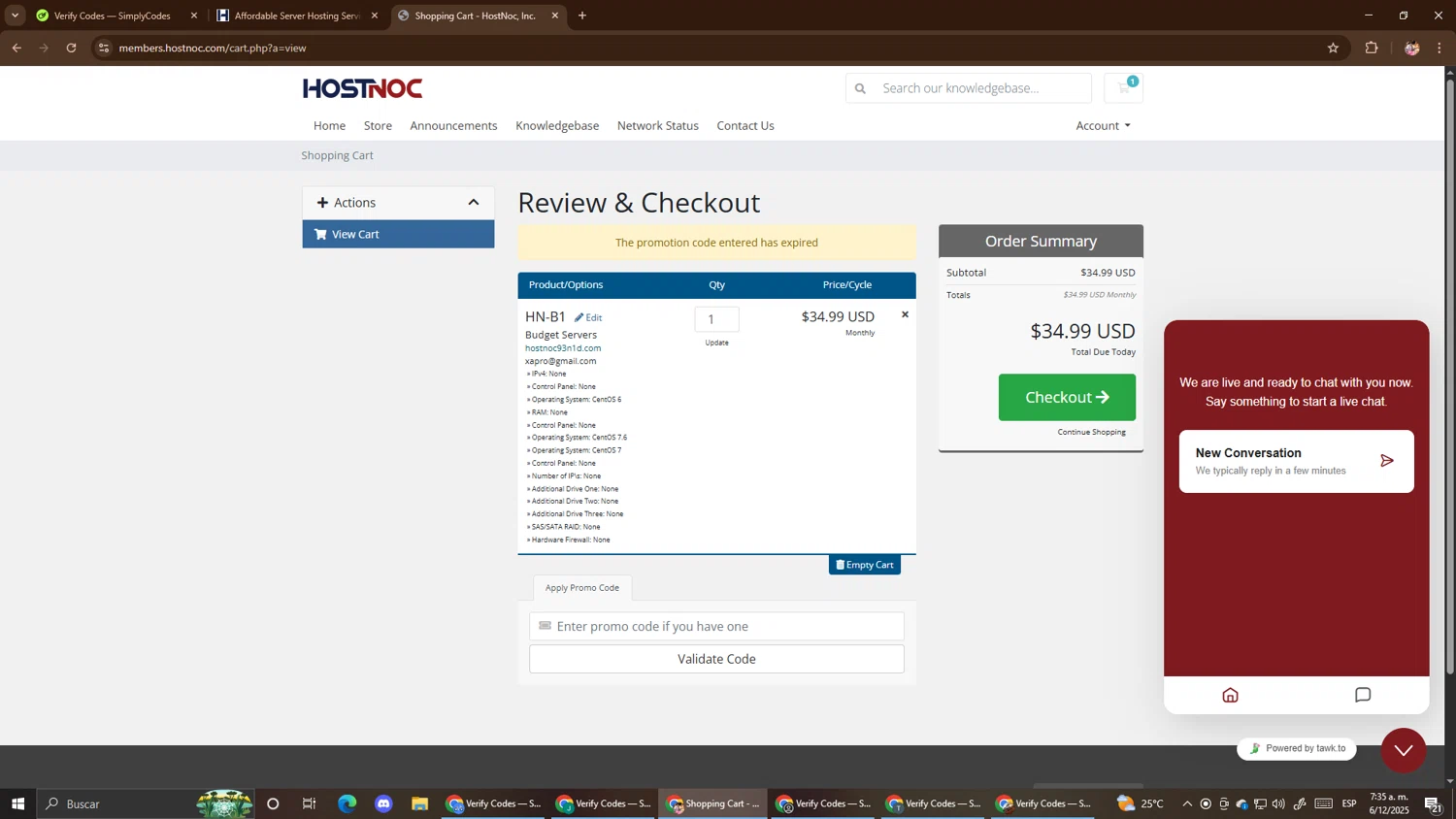Click the taskbar Buscar search box
1456x819 pixels.
point(146,803)
